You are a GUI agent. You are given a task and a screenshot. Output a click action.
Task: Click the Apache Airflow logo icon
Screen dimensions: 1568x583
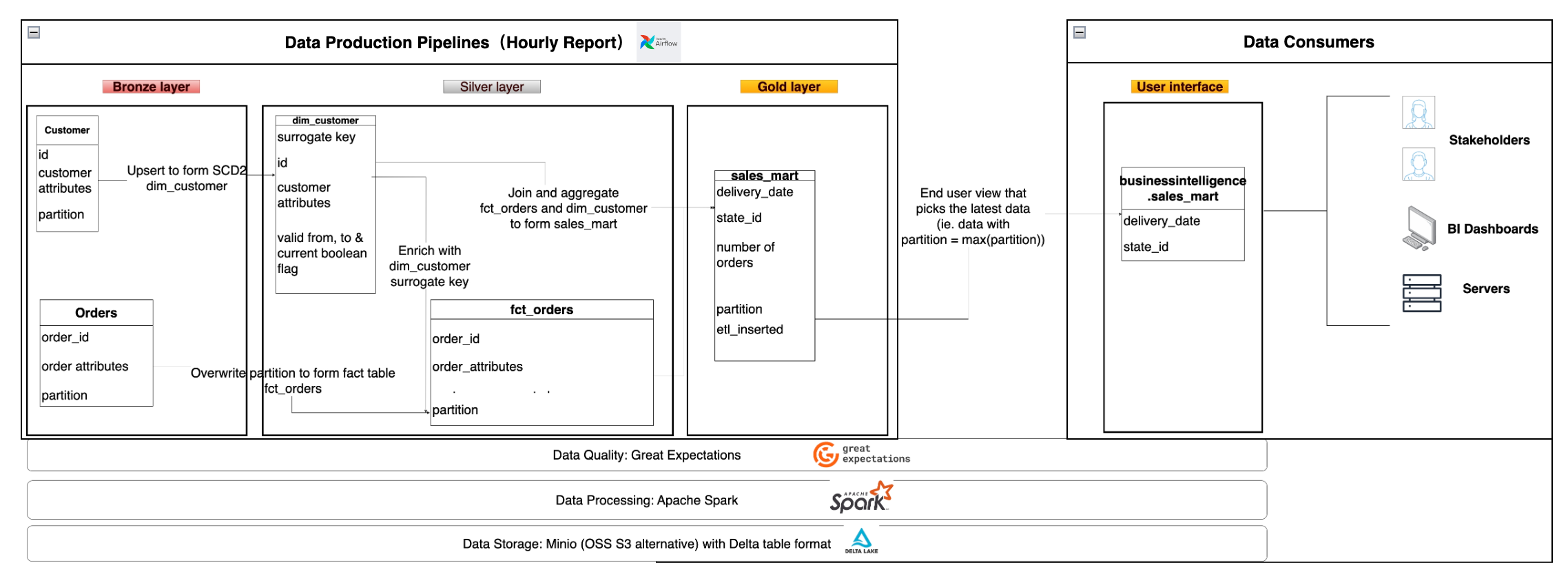click(x=658, y=43)
